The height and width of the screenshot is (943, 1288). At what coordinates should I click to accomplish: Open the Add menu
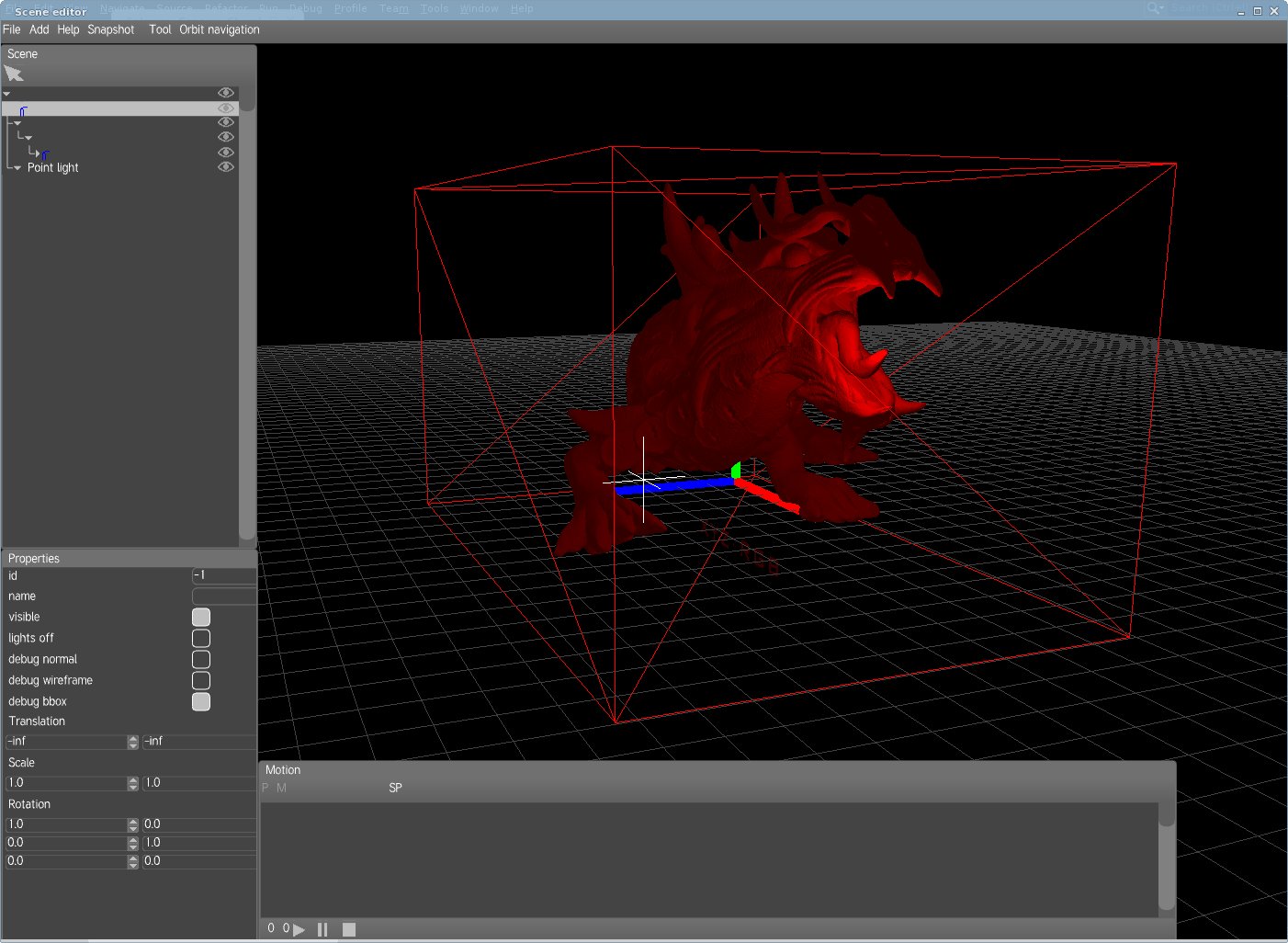[40, 29]
